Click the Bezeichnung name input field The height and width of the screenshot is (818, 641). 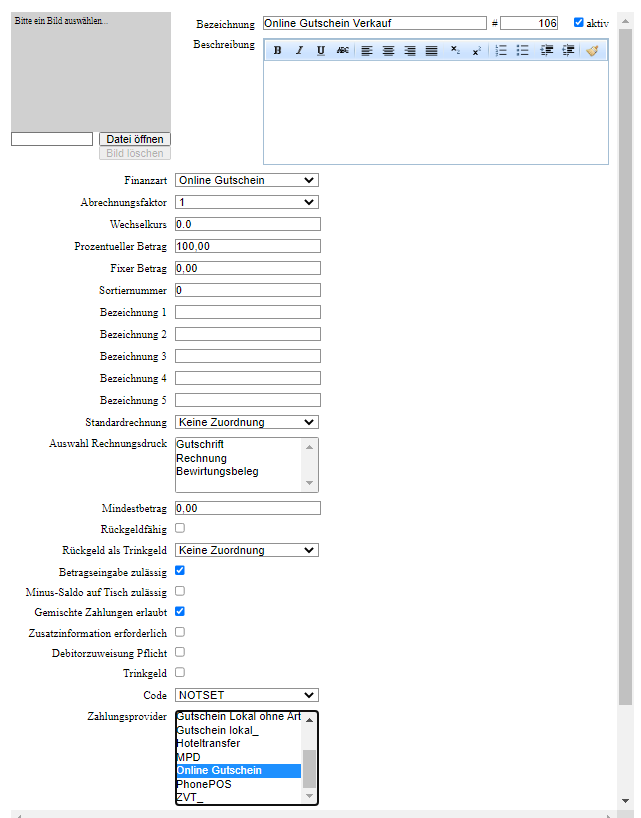pos(374,23)
